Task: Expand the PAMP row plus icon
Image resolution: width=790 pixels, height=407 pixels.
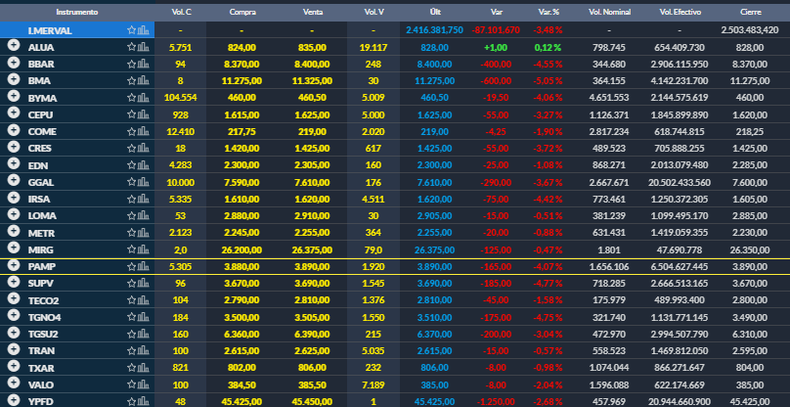Action: coord(14,265)
